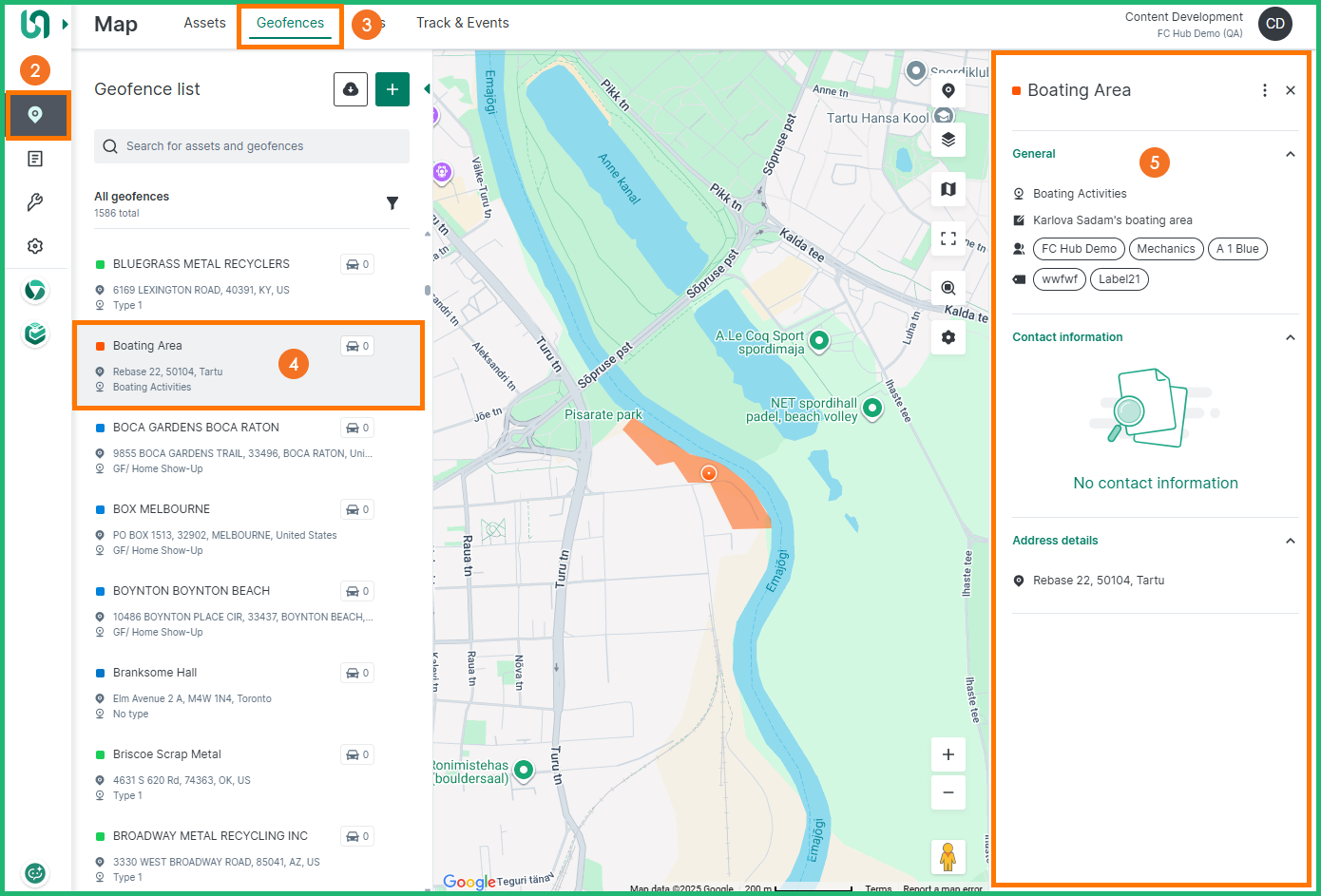Image resolution: width=1321 pixels, height=896 pixels.
Task: Collapse the General section
Action: pos(1290,154)
